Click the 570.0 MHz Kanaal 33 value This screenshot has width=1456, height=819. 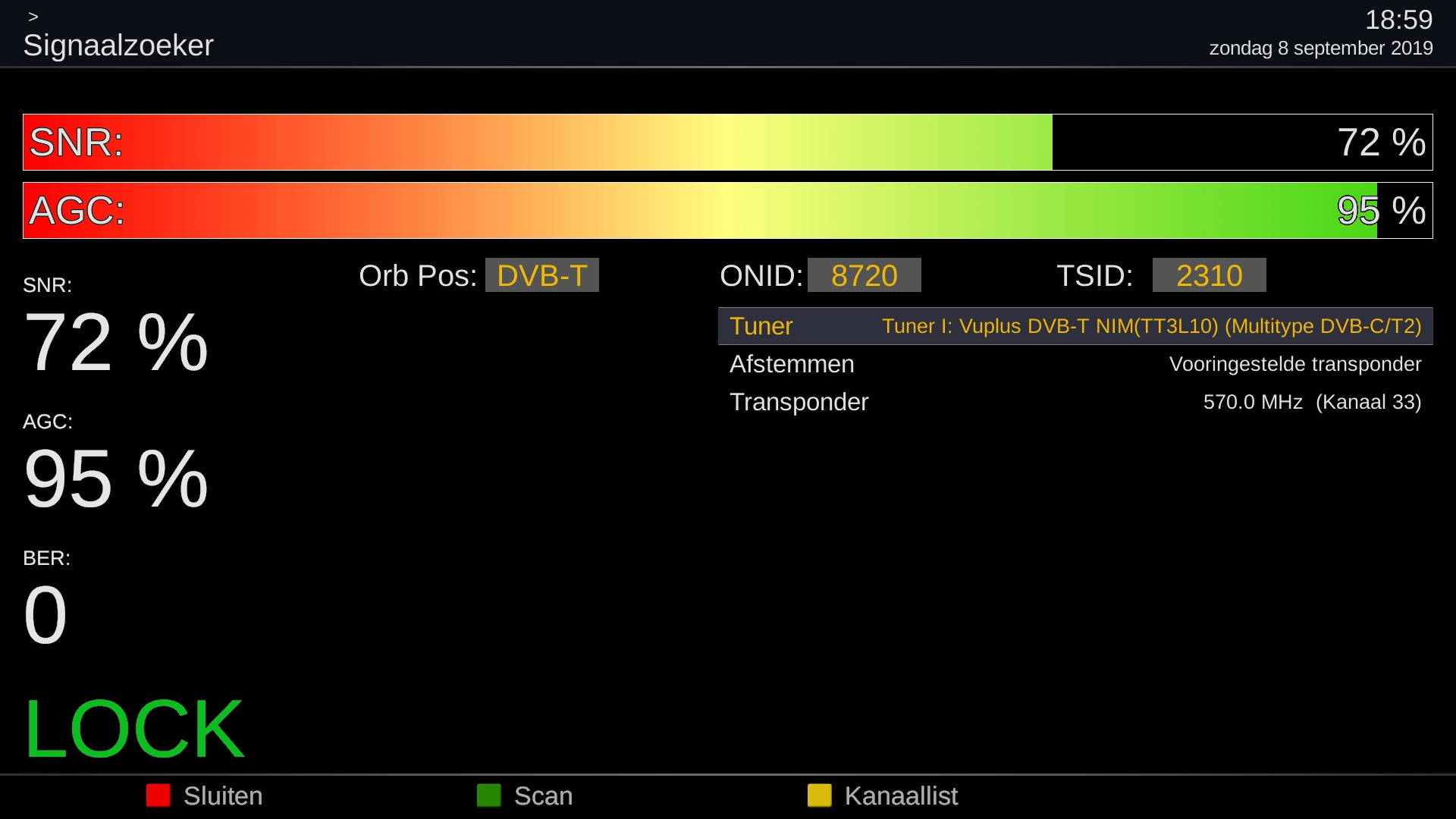pyautogui.click(x=1312, y=402)
